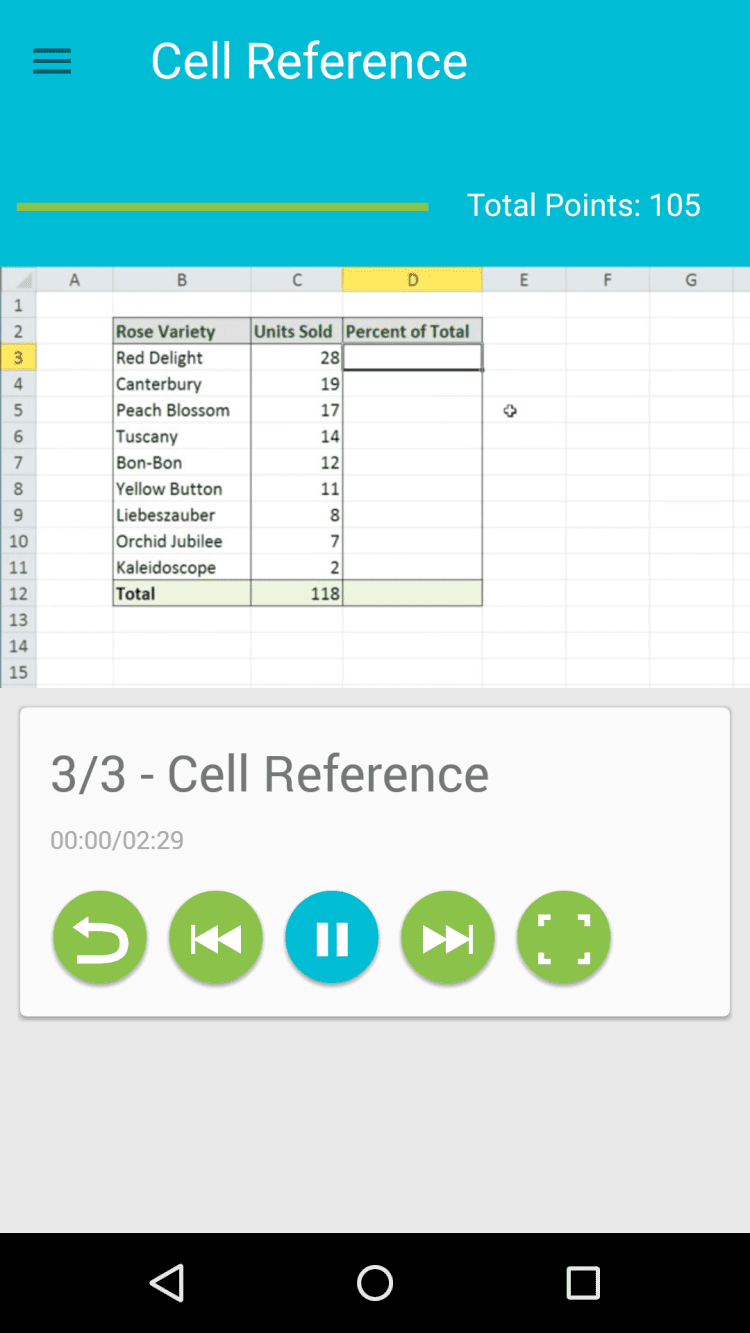Click column D header in spreadsheet
This screenshot has height=1333, width=750.
412,280
